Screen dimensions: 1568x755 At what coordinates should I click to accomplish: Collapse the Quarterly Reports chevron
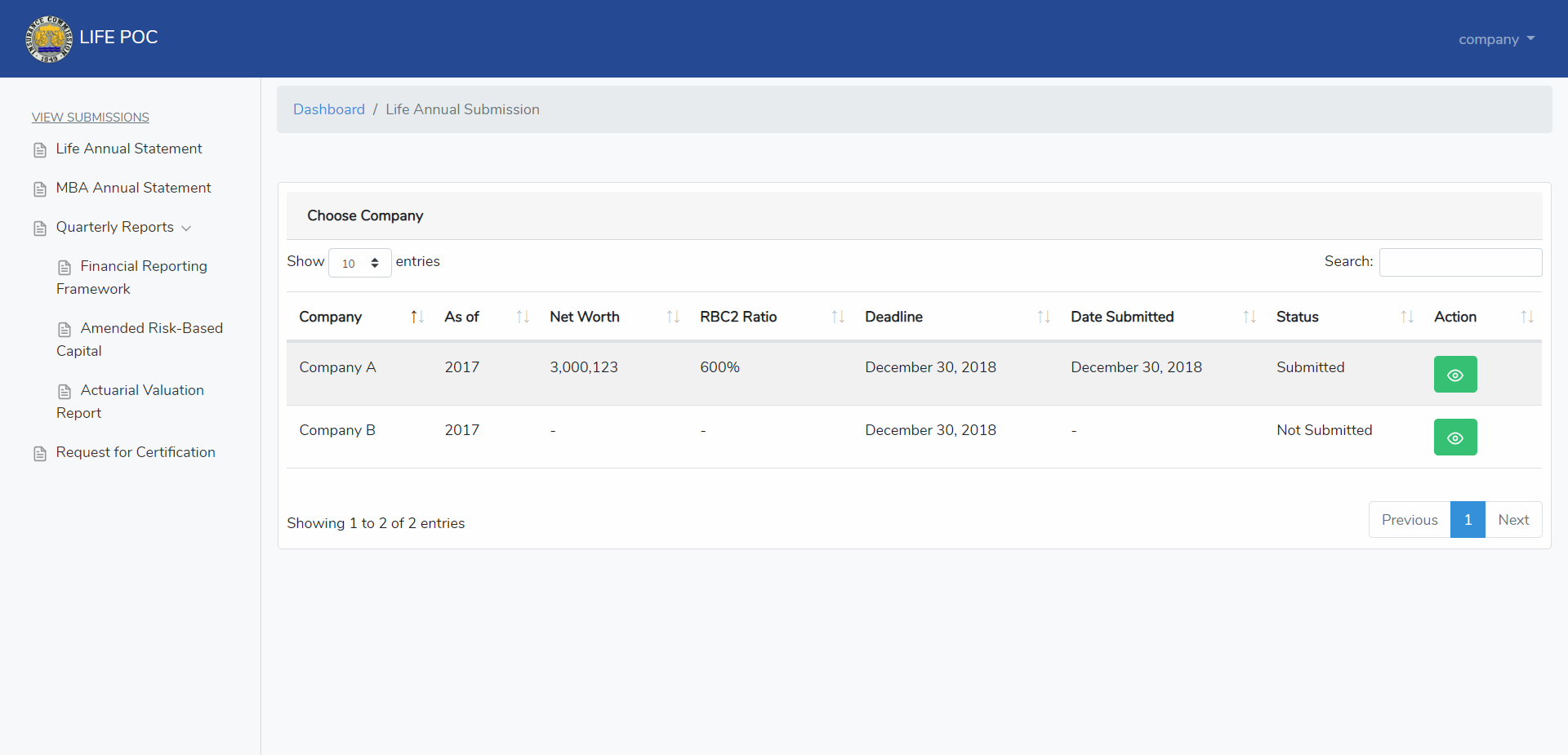coord(186,229)
